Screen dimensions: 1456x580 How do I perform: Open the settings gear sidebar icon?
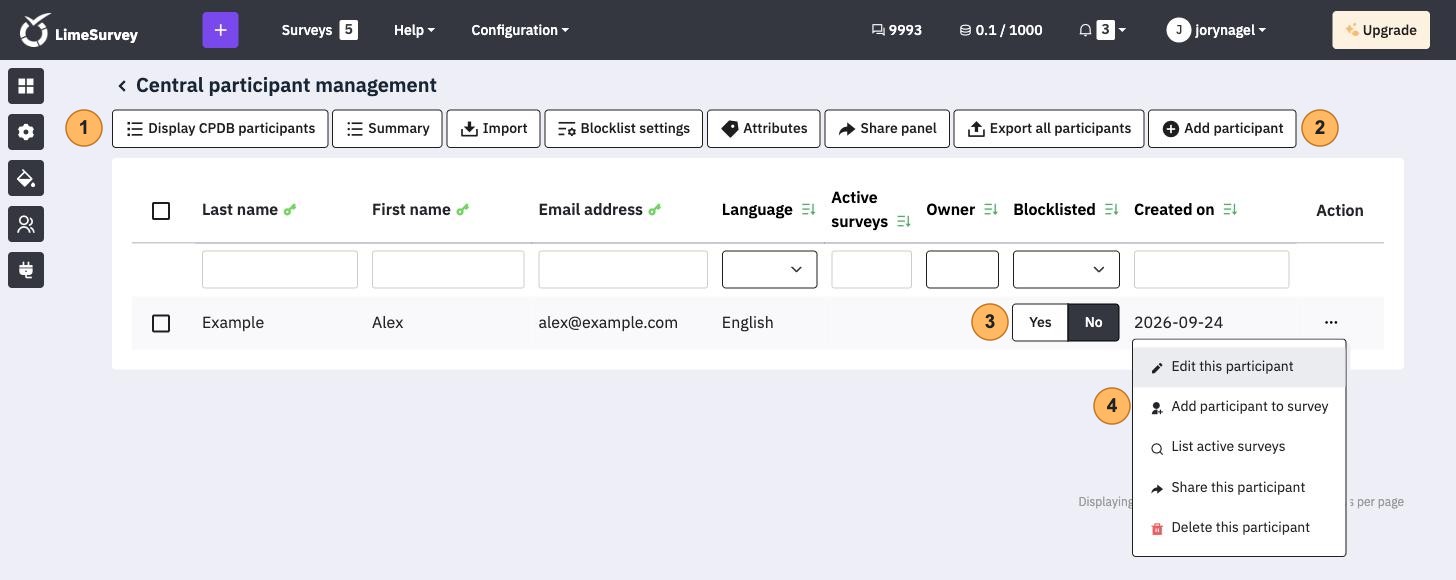click(x=26, y=132)
